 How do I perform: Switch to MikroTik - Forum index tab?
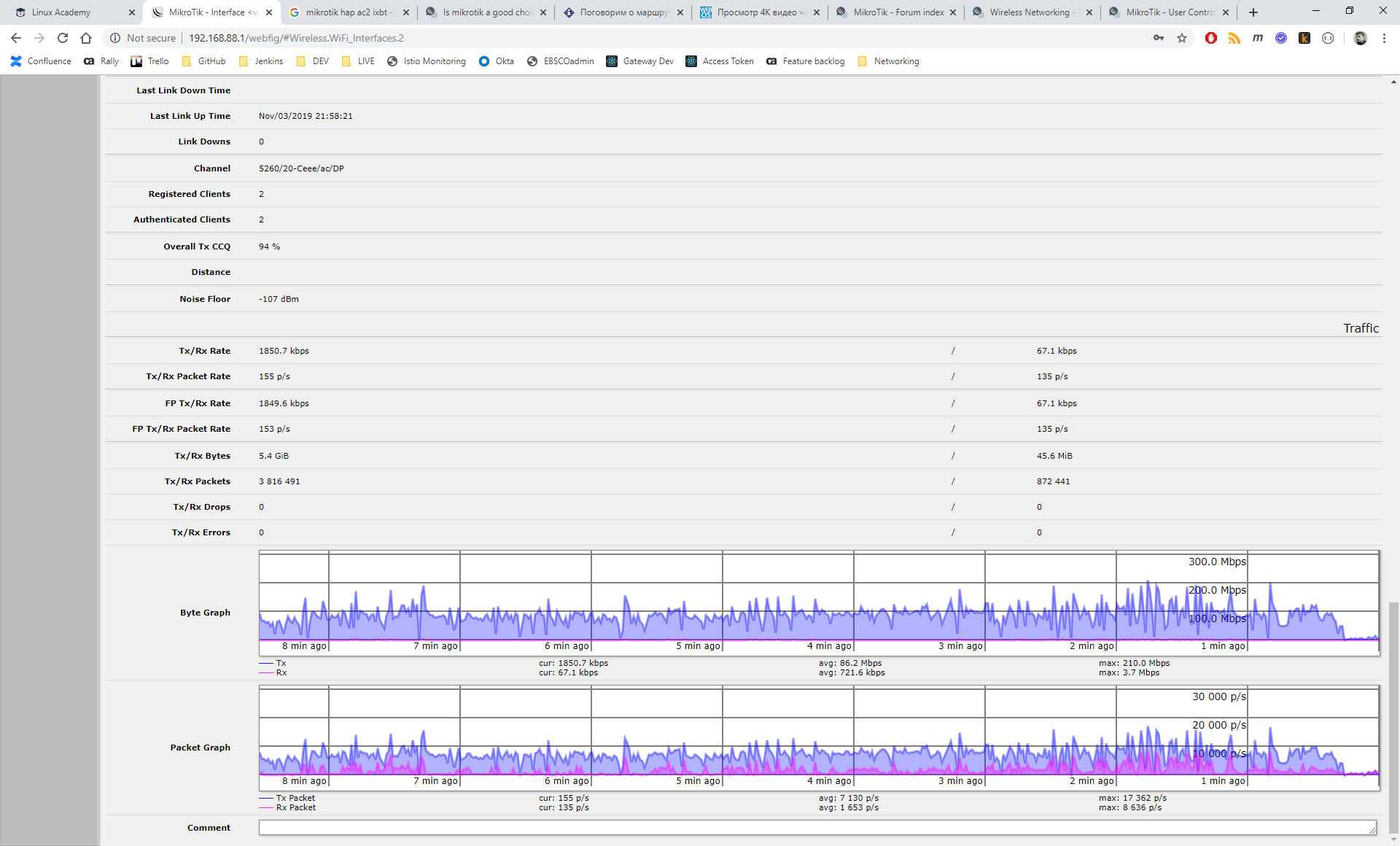coord(897,12)
